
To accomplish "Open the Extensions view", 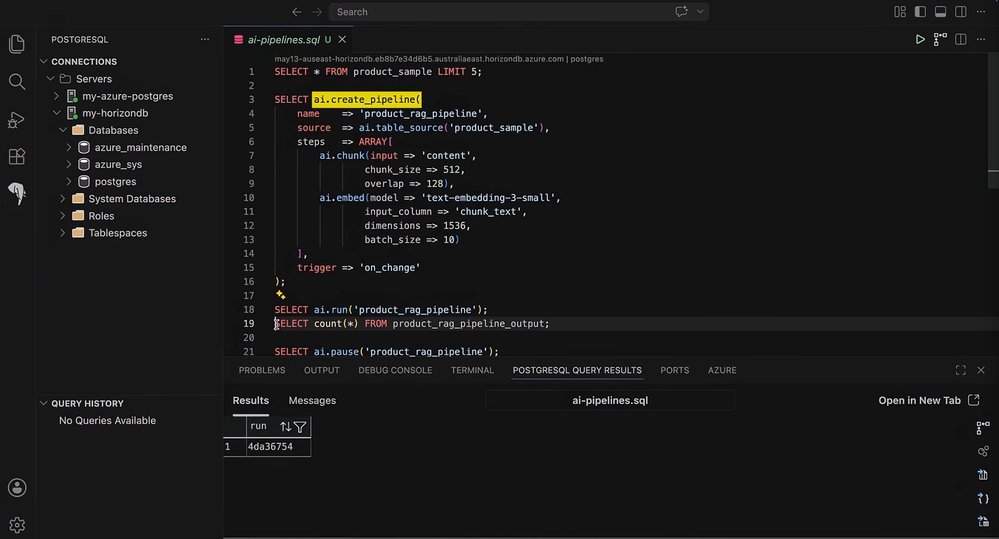I will pyautogui.click(x=17, y=156).
